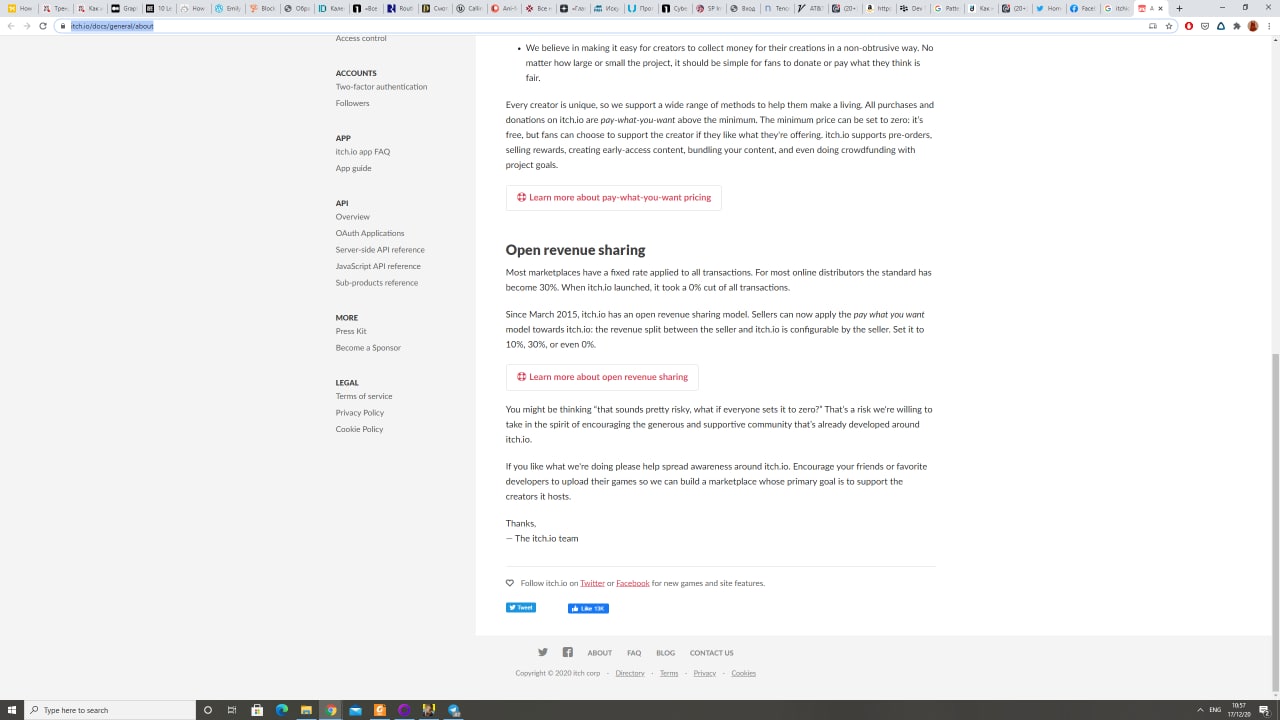Open Terms of service in the sidebar
Screen dimensions: 1280x720
click(364, 396)
